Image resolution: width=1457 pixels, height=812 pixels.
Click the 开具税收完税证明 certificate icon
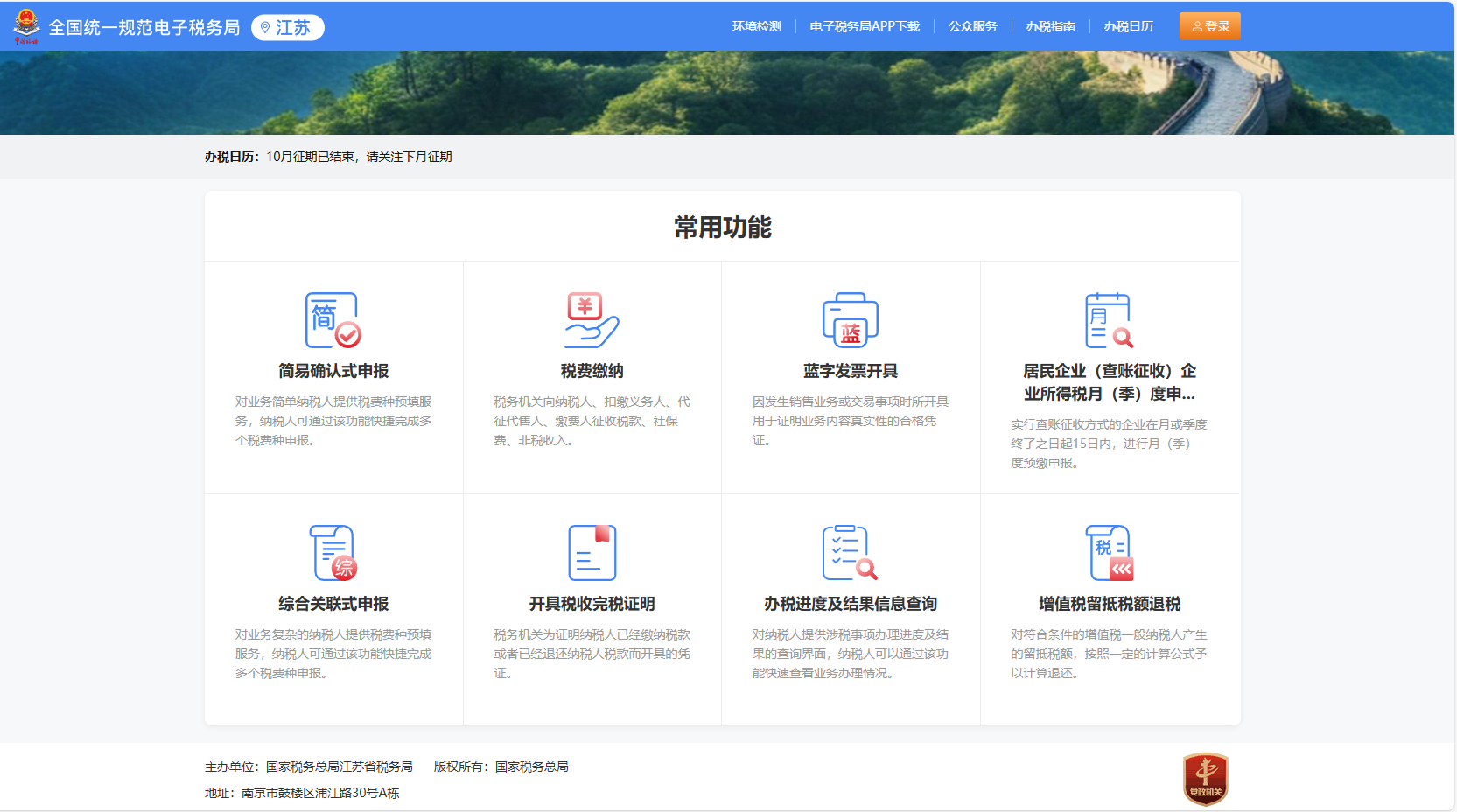592,553
